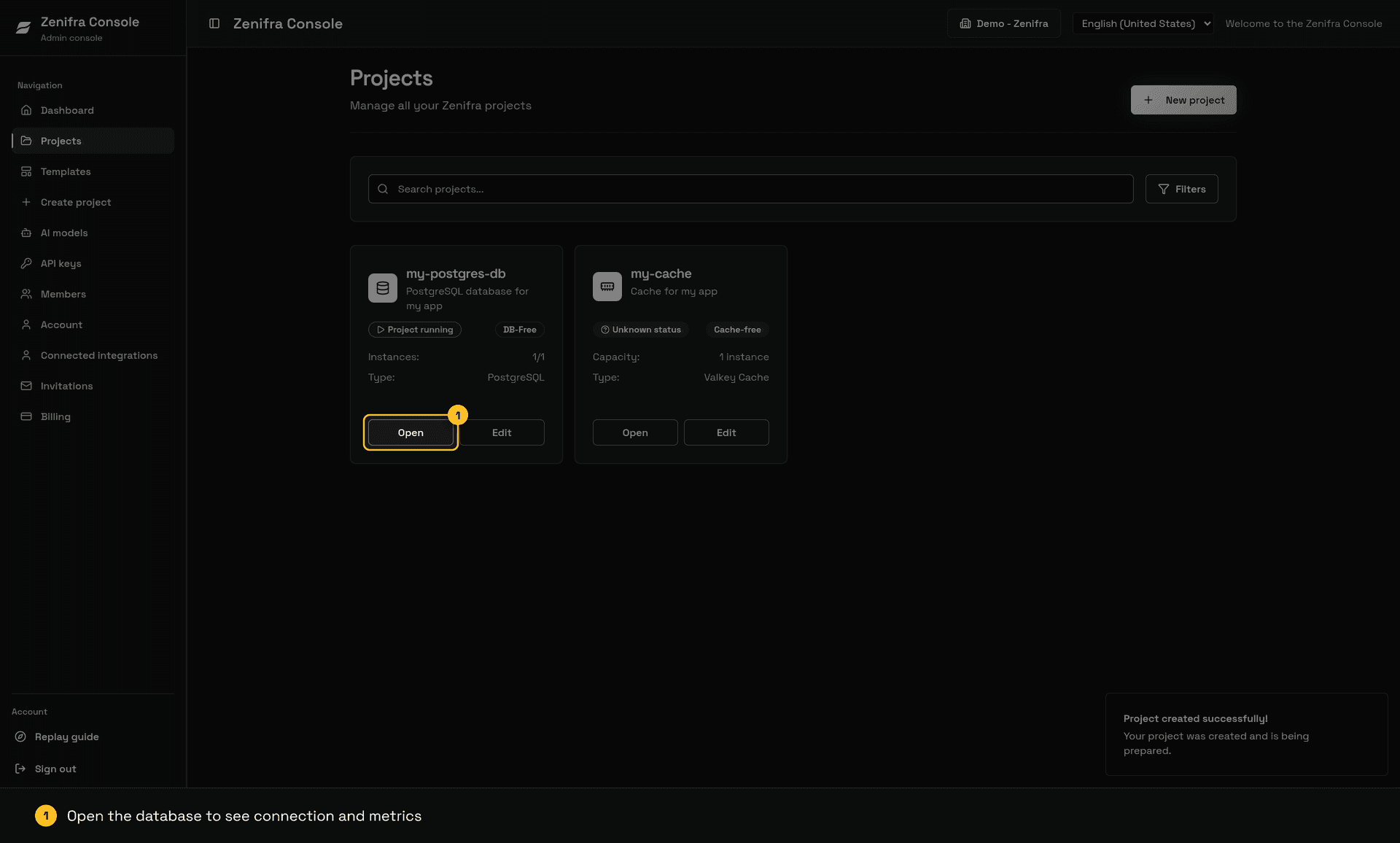This screenshot has width=1400, height=843.
Task: Open Connected integrations page
Action: 93,355
